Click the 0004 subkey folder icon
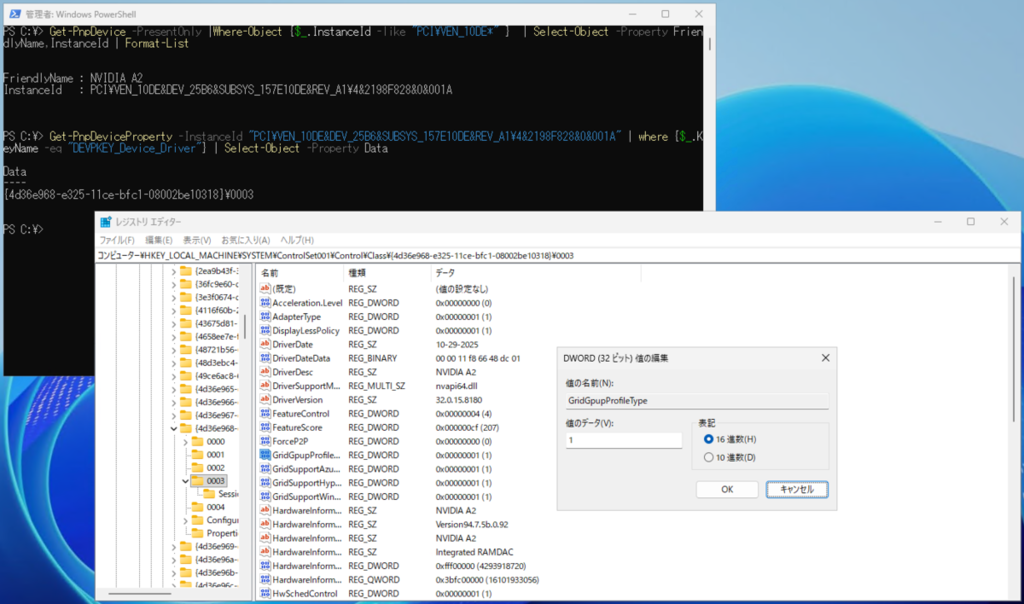The image size is (1024, 604). pyautogui.click(x=197, y=507)
